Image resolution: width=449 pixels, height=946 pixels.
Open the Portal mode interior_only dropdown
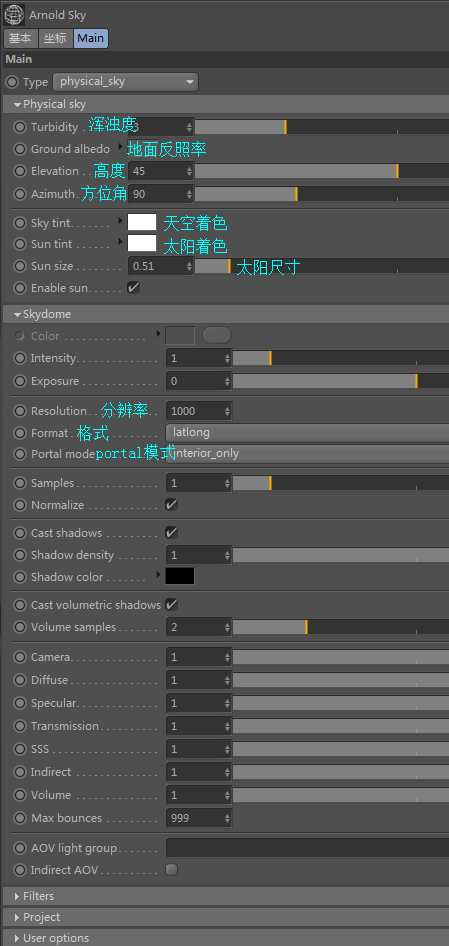pyautogui.click(x=307, y=454)
